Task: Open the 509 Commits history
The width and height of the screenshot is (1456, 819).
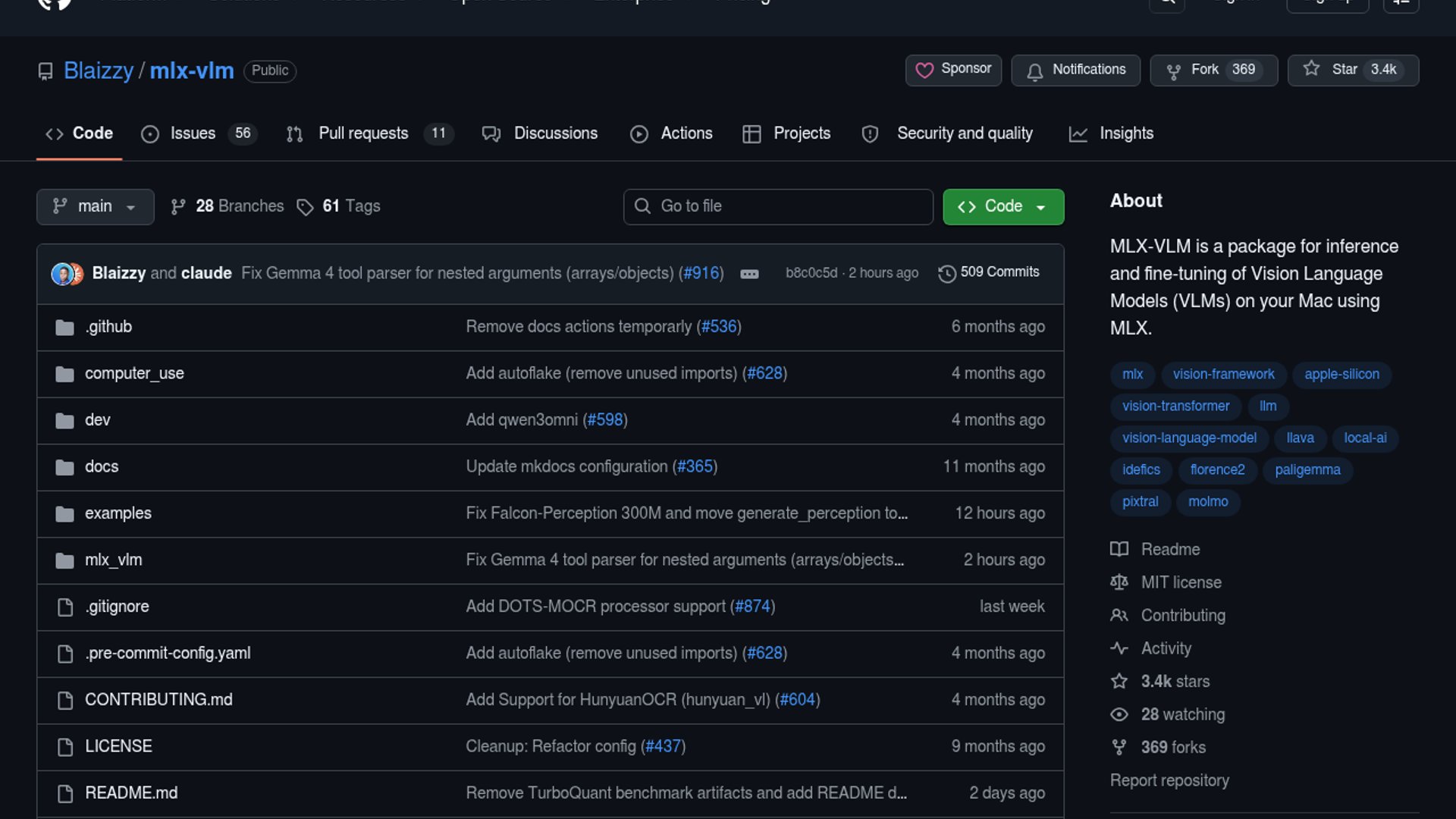Action: point(989,272)
